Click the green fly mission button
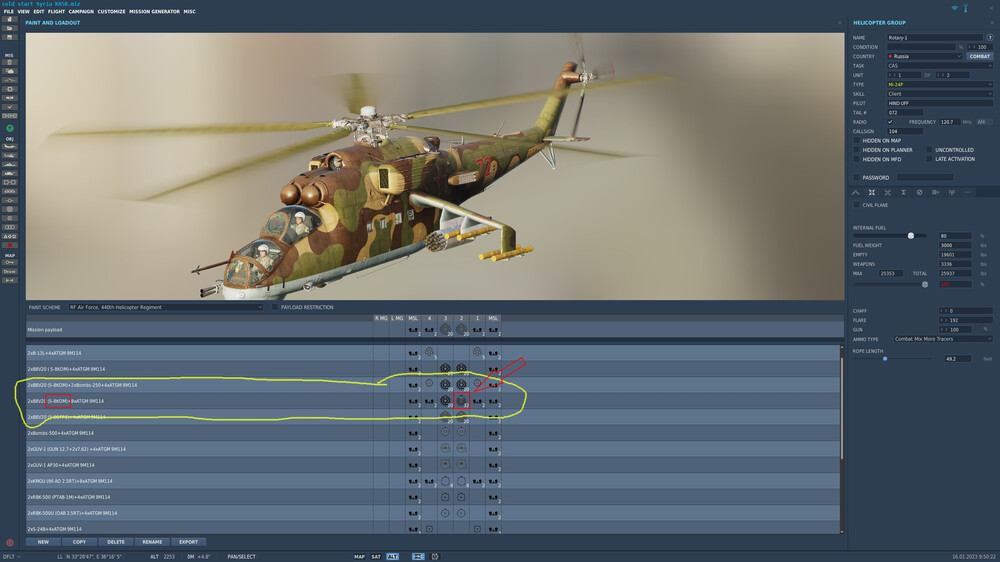This screenshot has height=562, width=1000. (x=10, y=128)
